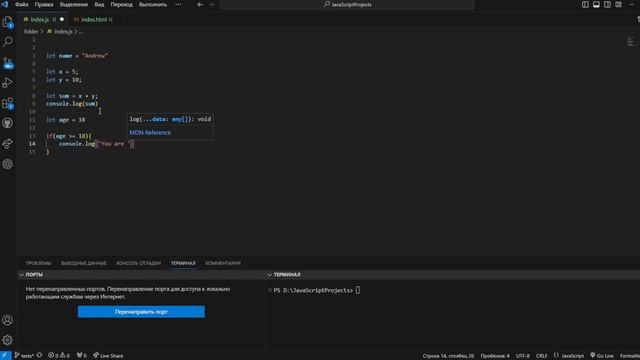The image size is (640, 360).
Task: Click the minimap in editor
Action: [631, 41]
